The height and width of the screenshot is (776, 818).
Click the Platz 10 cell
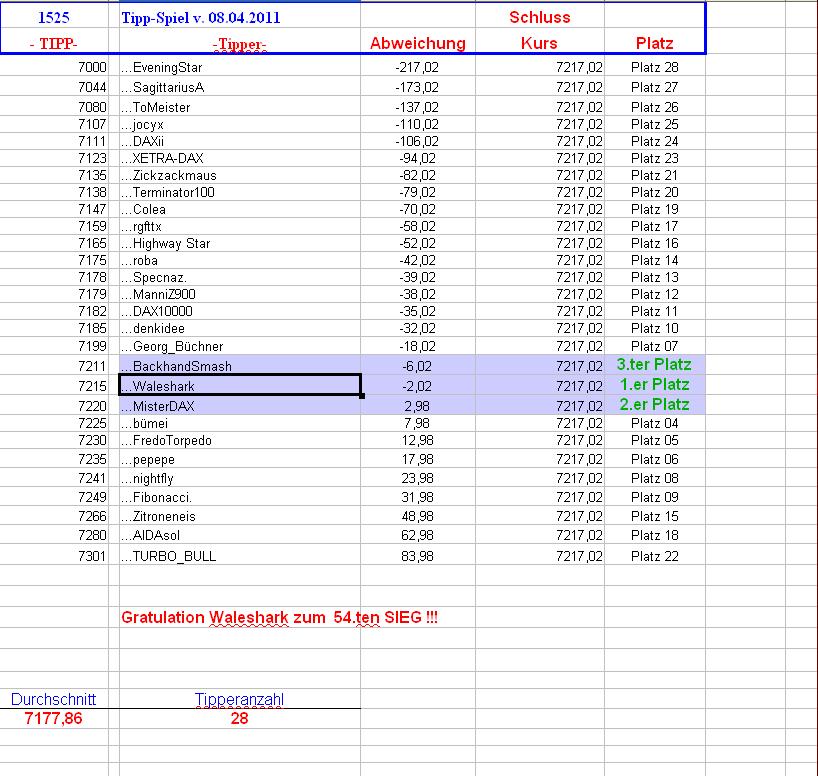[x=655, y=328]
